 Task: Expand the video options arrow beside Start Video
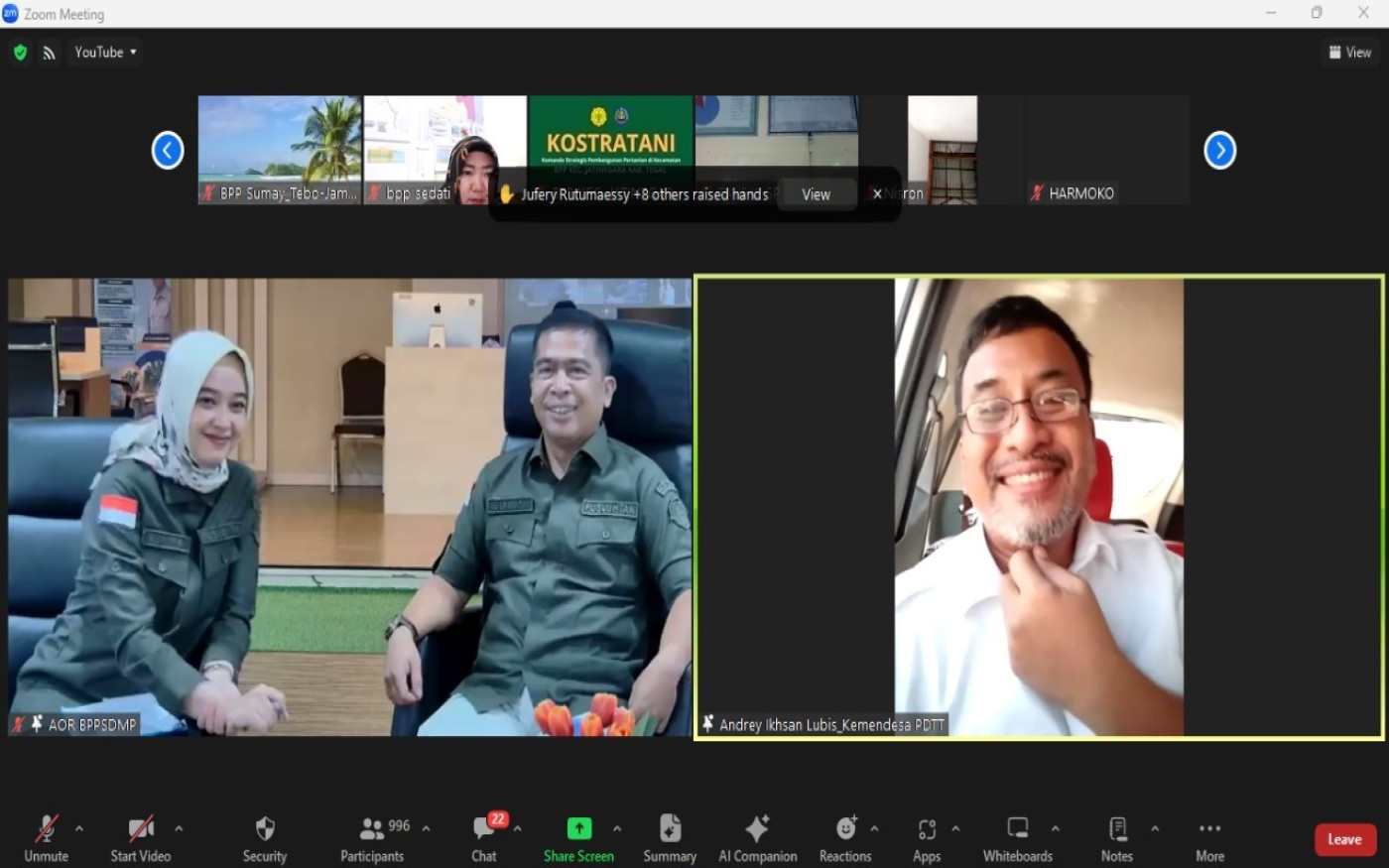[x=179, y=828]
